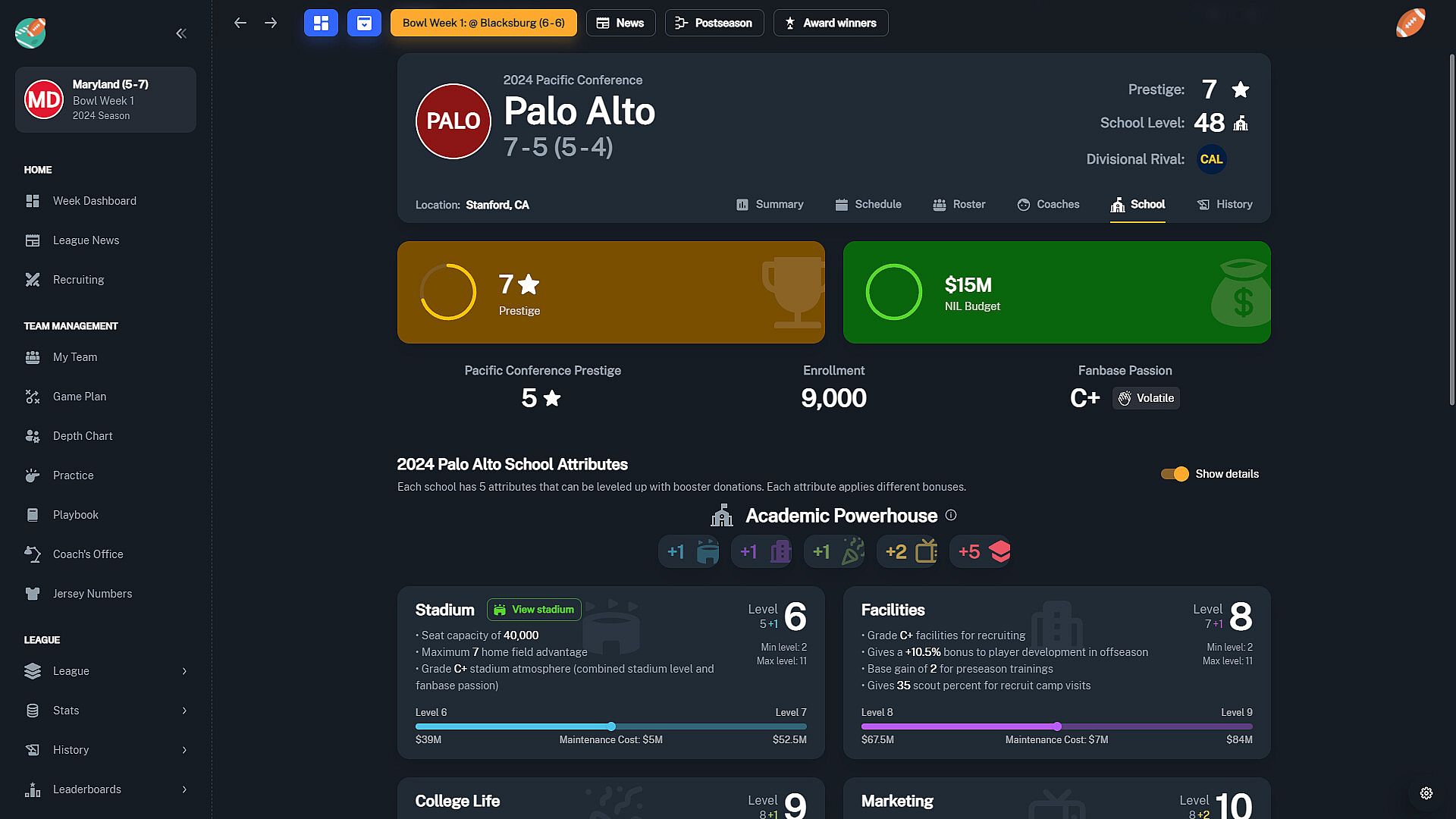Screen dimensions: 1456x819
Task: Select the Maryland team card
Action: click(x=105, y=99)
